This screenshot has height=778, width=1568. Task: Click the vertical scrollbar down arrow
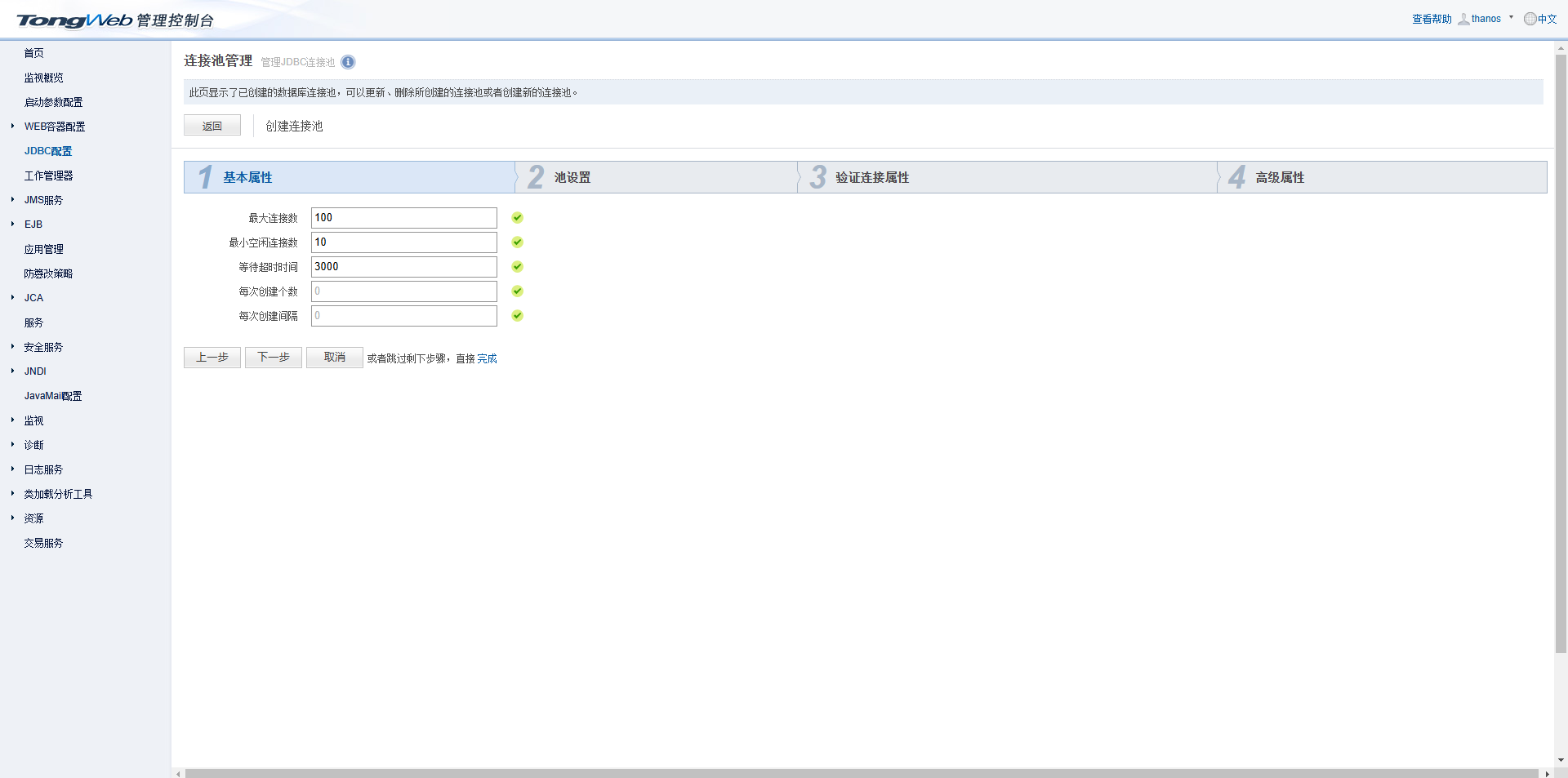pos(1561,760)
